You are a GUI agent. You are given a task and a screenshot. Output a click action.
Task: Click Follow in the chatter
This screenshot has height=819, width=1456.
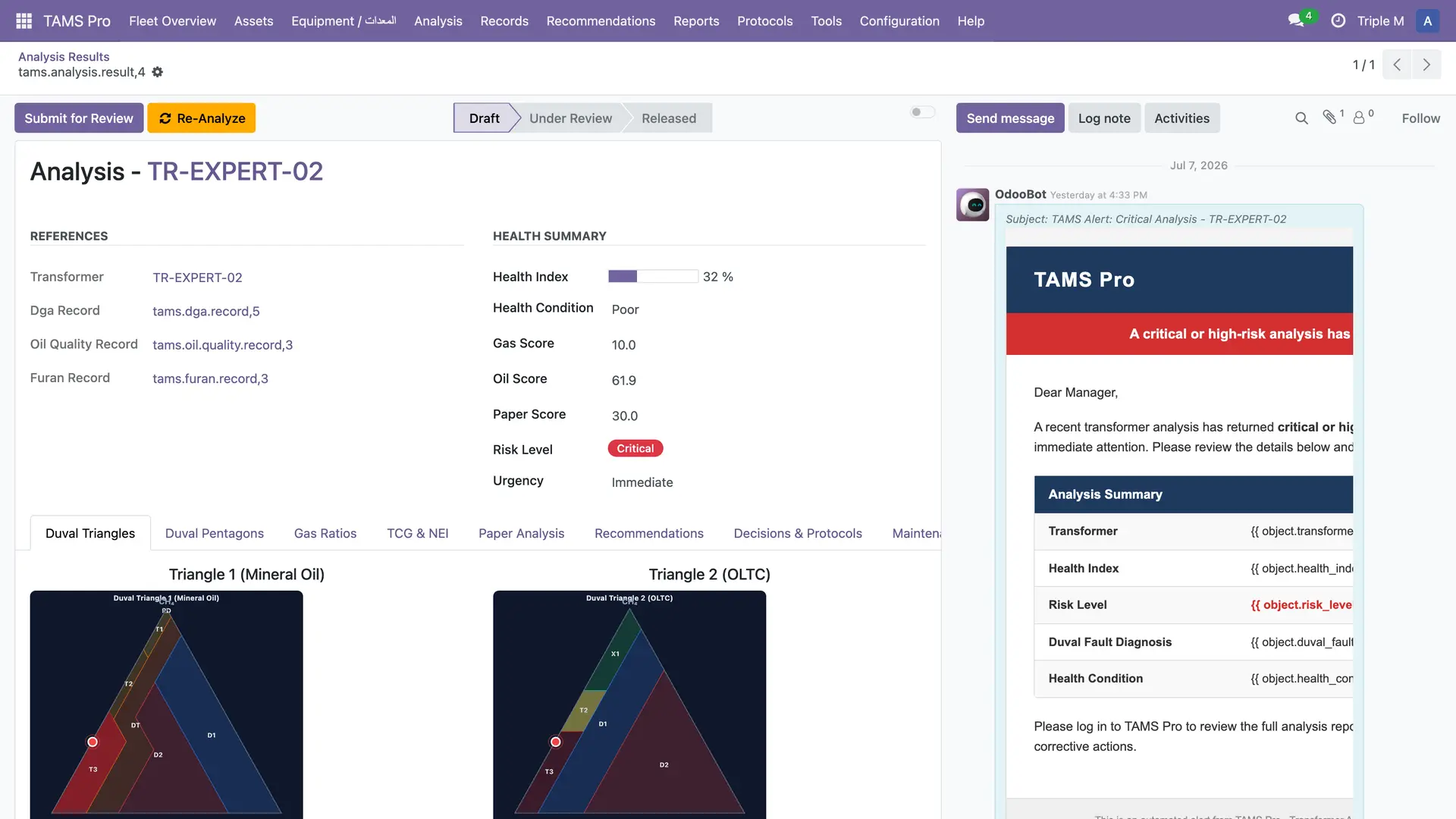pyautogui.click(x=1420, y=118)
